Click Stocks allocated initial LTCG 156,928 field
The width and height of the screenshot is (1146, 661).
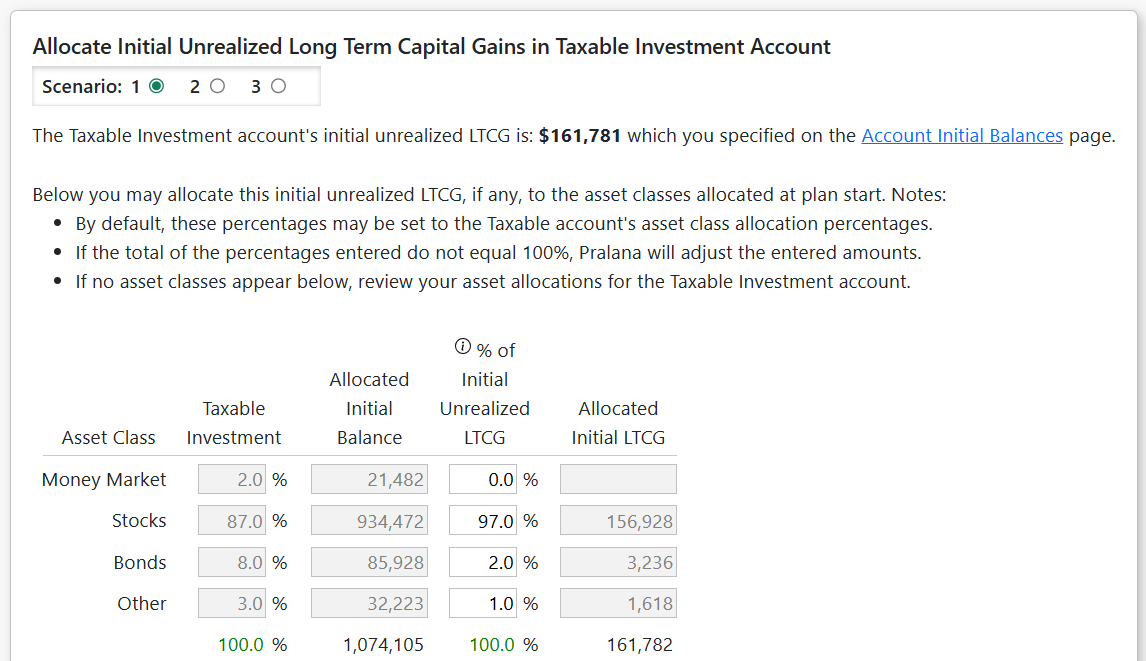(618, 521)
